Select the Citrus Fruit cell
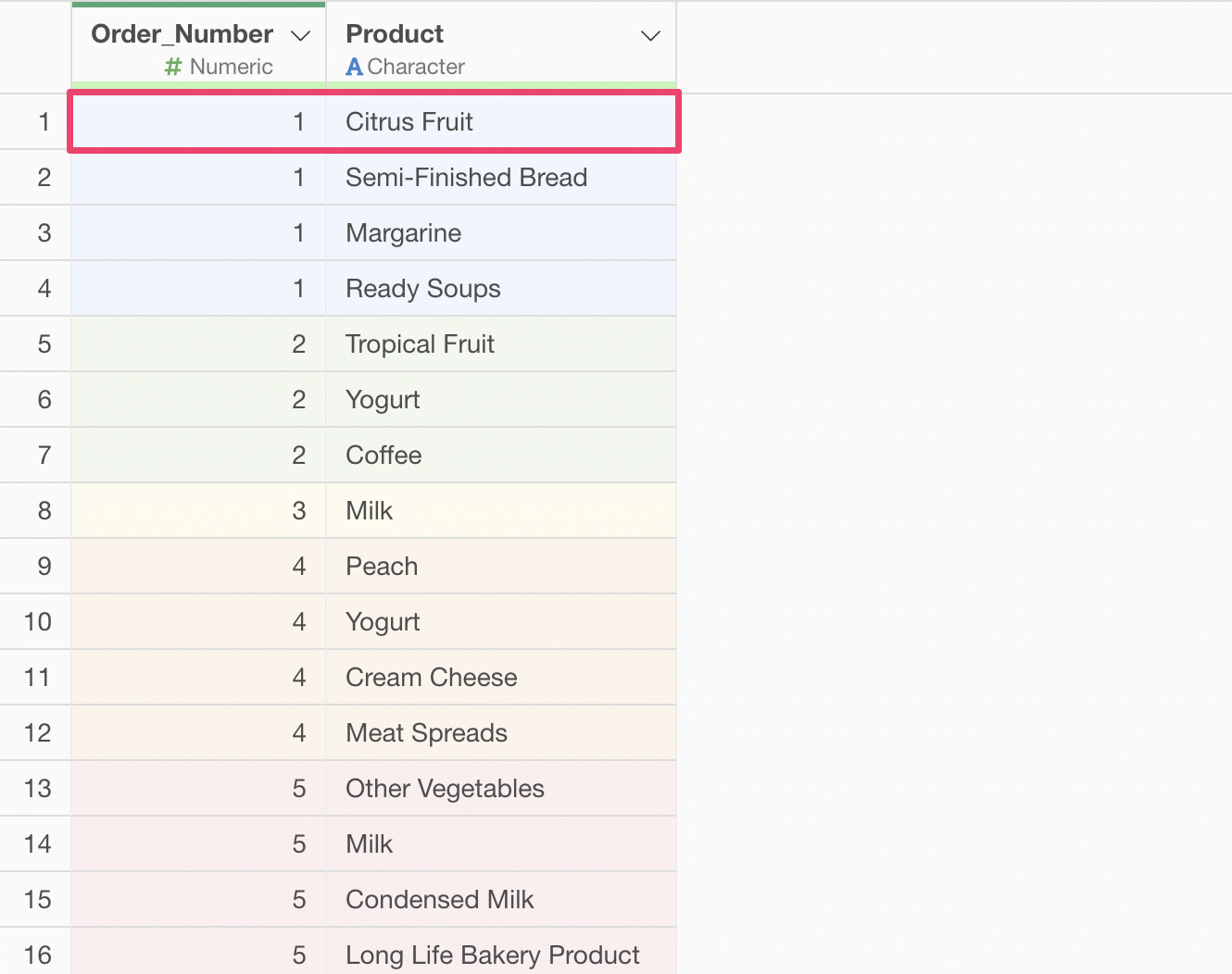Viewport: 1232px width, 974px height. pos(409,122)
